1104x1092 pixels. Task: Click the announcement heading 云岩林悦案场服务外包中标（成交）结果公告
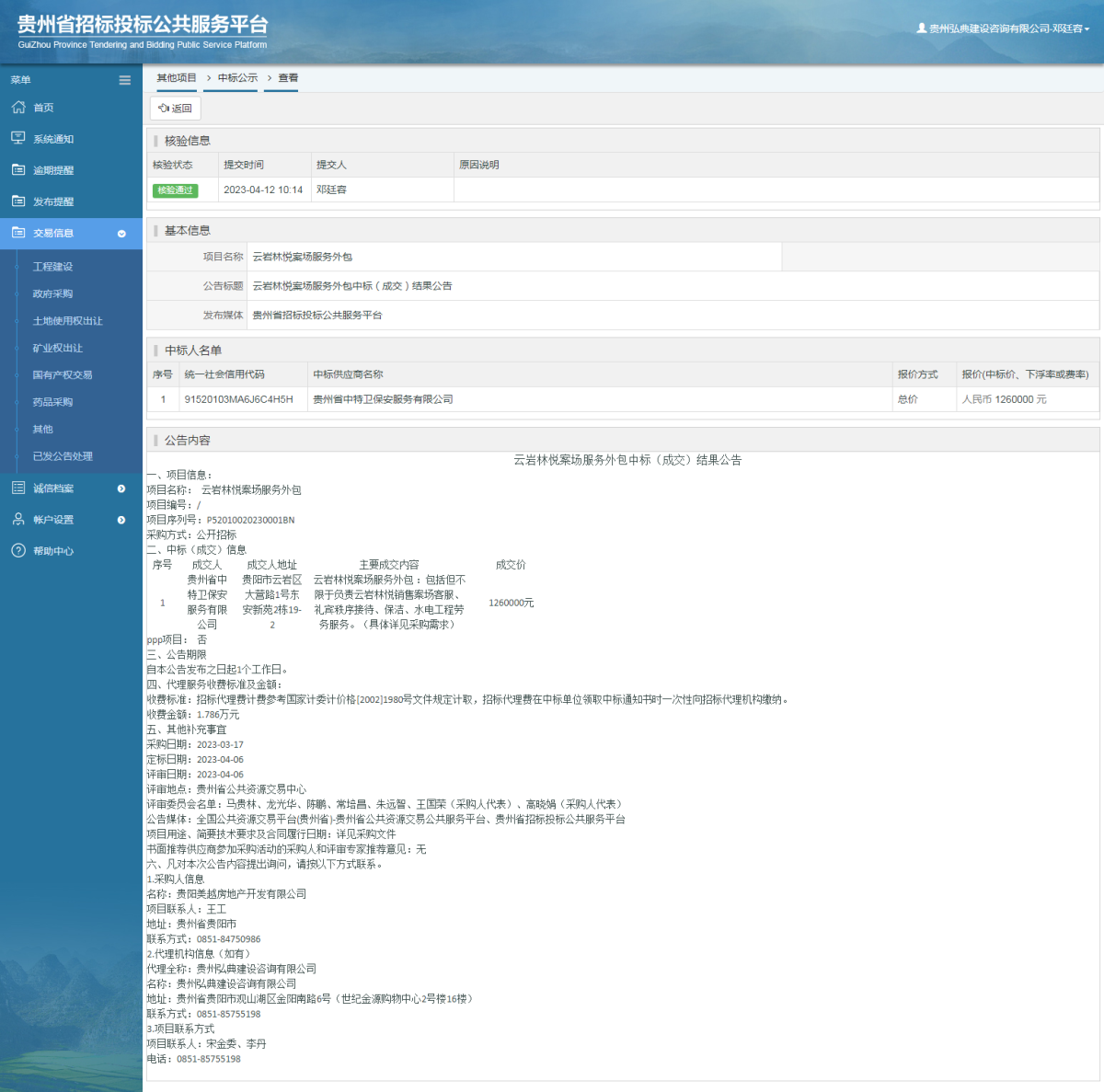[x=627, y=460]
